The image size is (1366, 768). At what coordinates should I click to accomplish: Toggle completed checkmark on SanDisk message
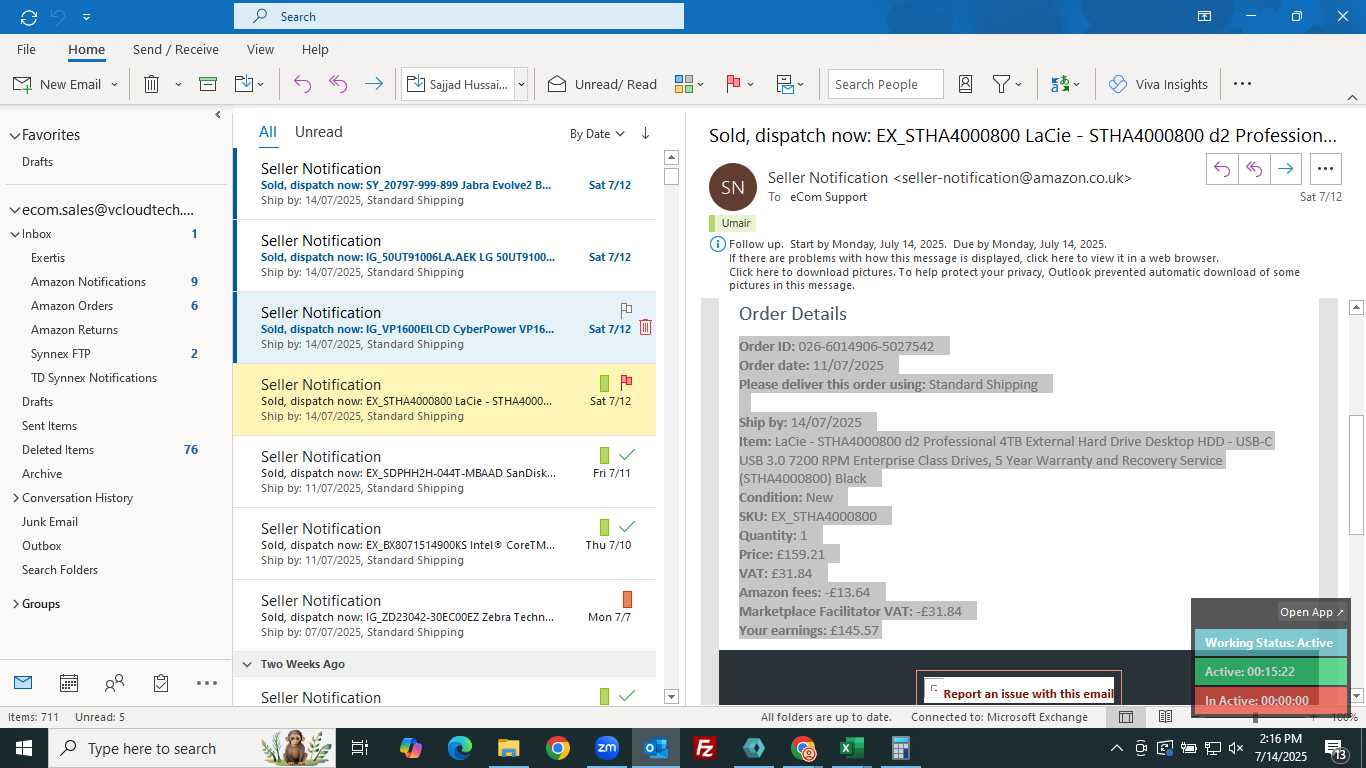pos(627,455)
